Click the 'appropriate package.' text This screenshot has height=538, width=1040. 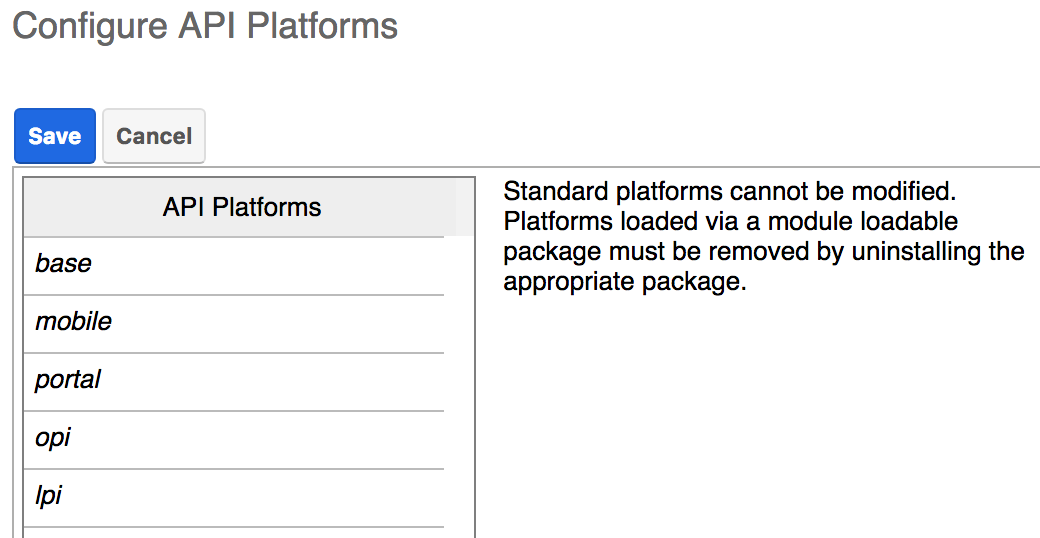click(x=625, y=282)
